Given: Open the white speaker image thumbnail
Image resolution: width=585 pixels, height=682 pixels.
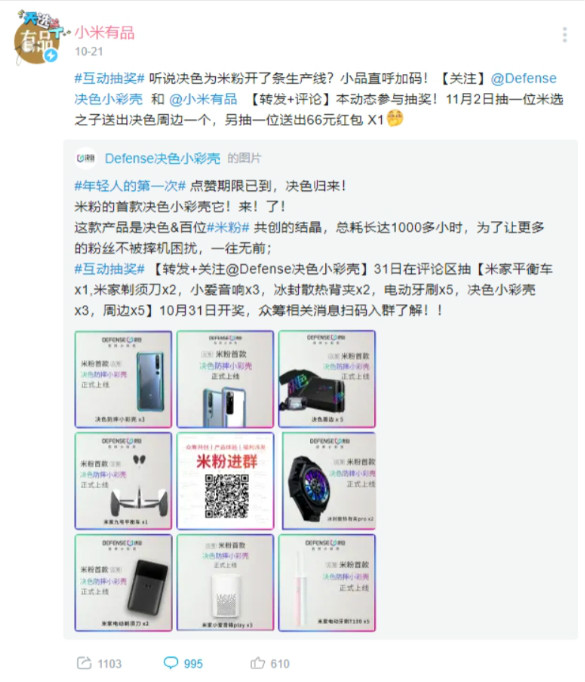Looking at the screenshot, I should [225, 583].
